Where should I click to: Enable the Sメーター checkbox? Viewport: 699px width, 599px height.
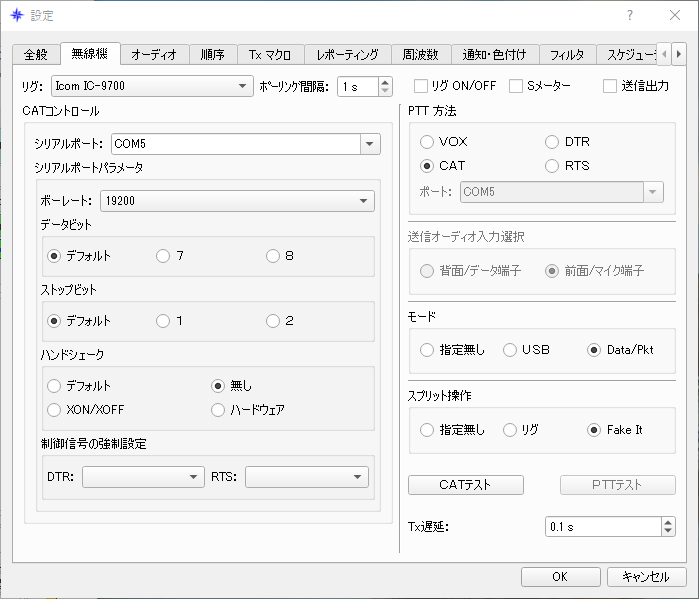(x=516, y=86)
